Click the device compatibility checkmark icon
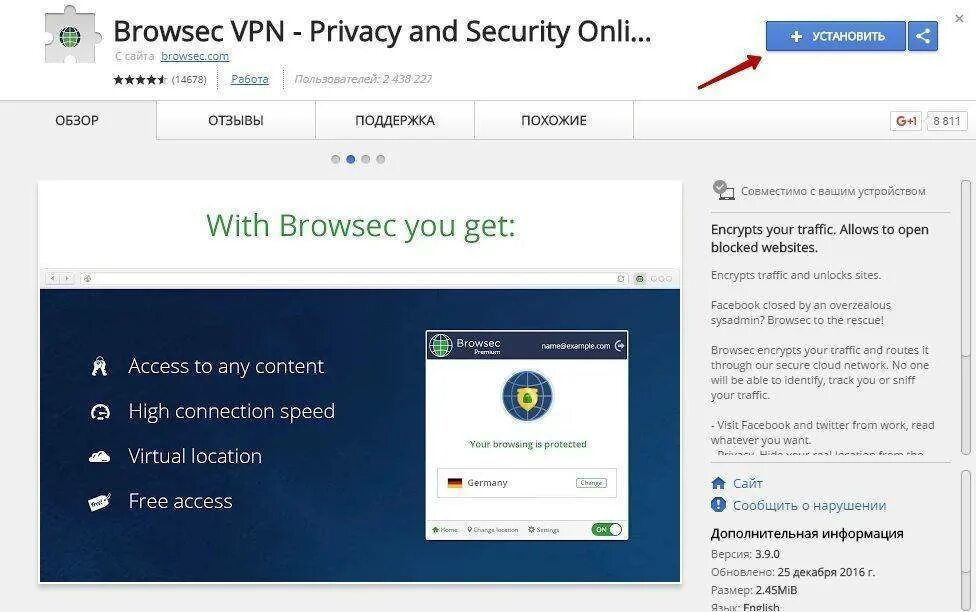 (x=723, y=190)
